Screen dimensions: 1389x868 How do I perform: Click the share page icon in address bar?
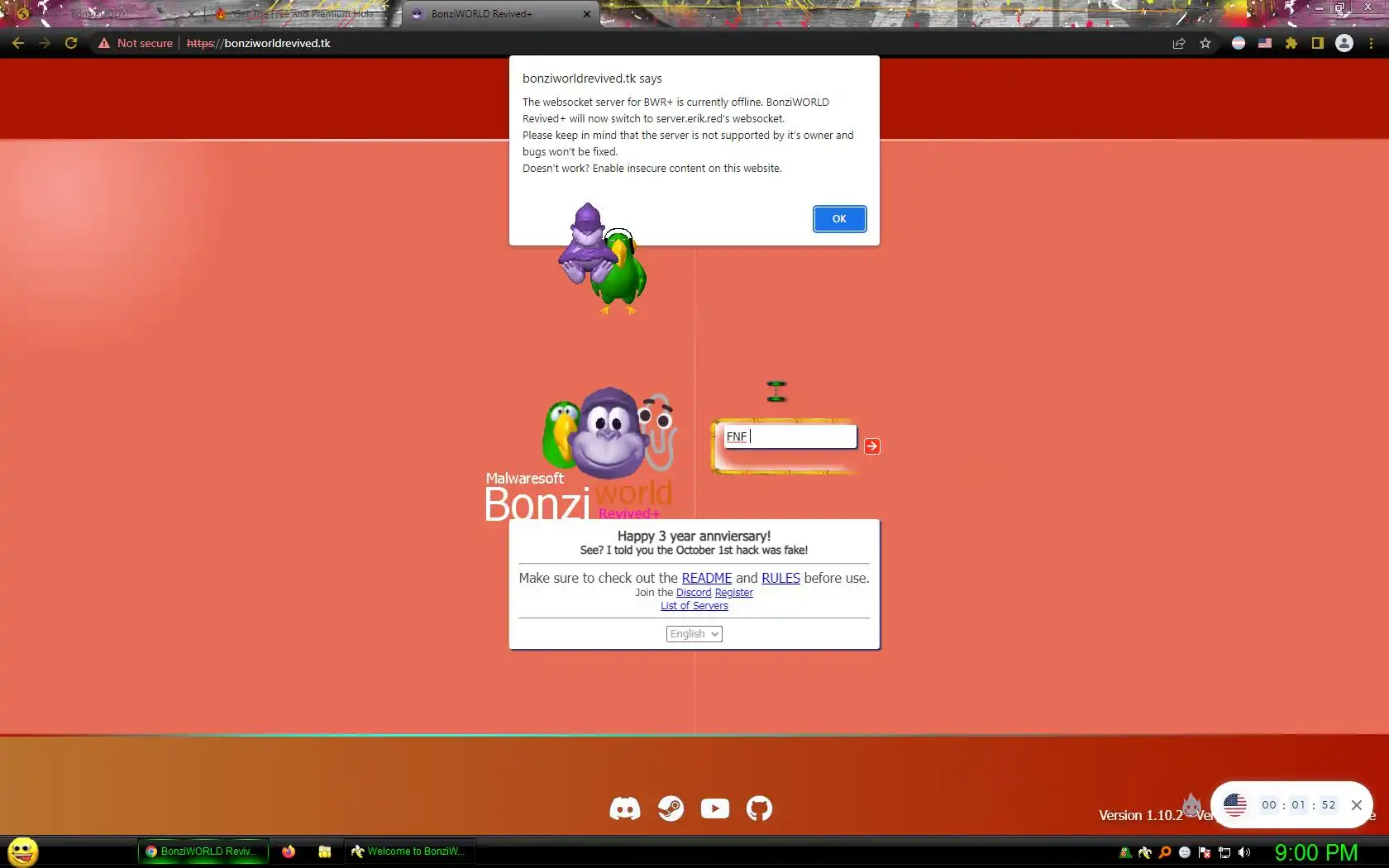point(1179,43)
